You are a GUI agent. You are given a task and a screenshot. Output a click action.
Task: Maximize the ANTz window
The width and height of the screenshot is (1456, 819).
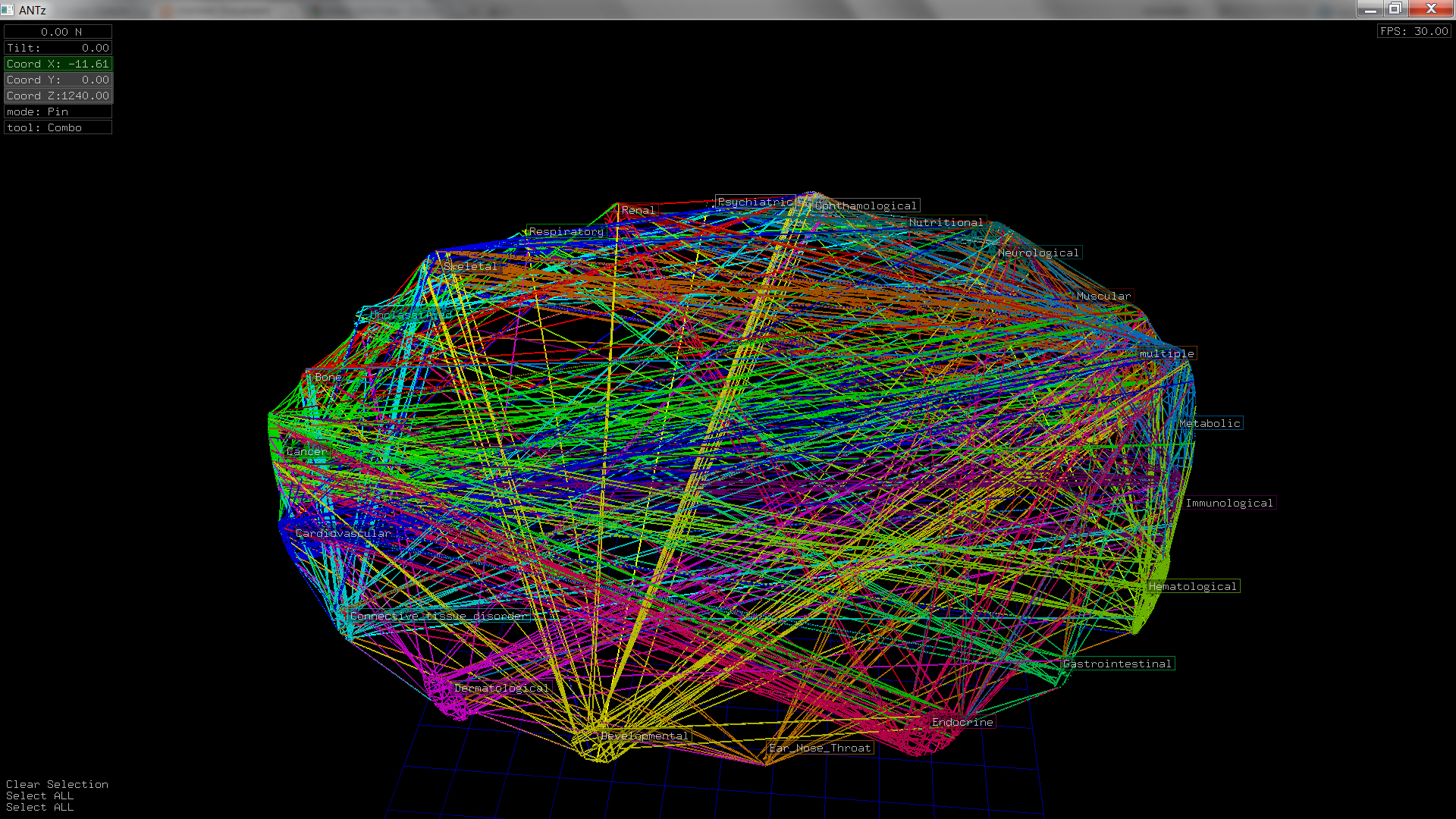[x=1395, y=8]
